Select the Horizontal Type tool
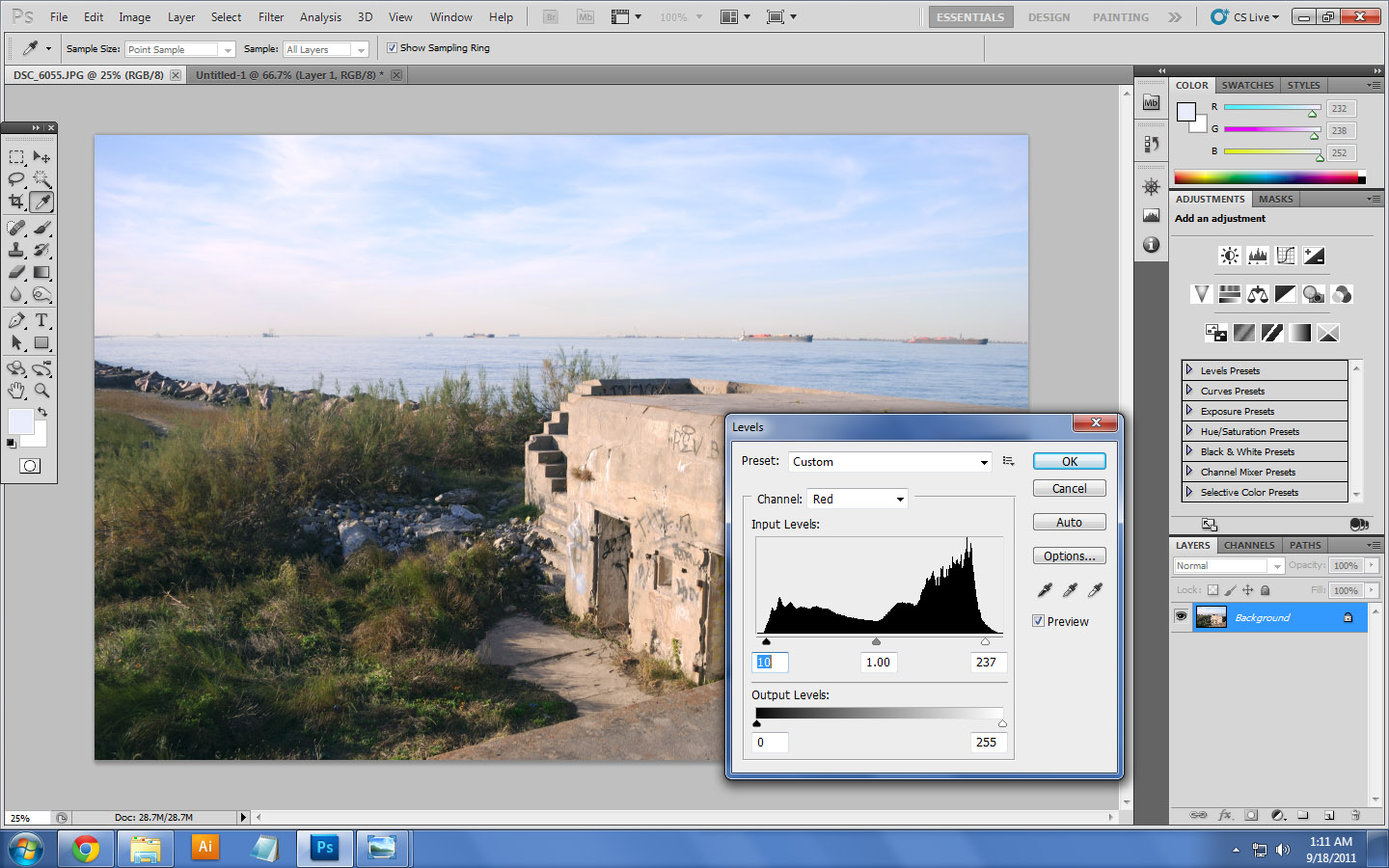 pyautogui.click(x=41, y=320)
